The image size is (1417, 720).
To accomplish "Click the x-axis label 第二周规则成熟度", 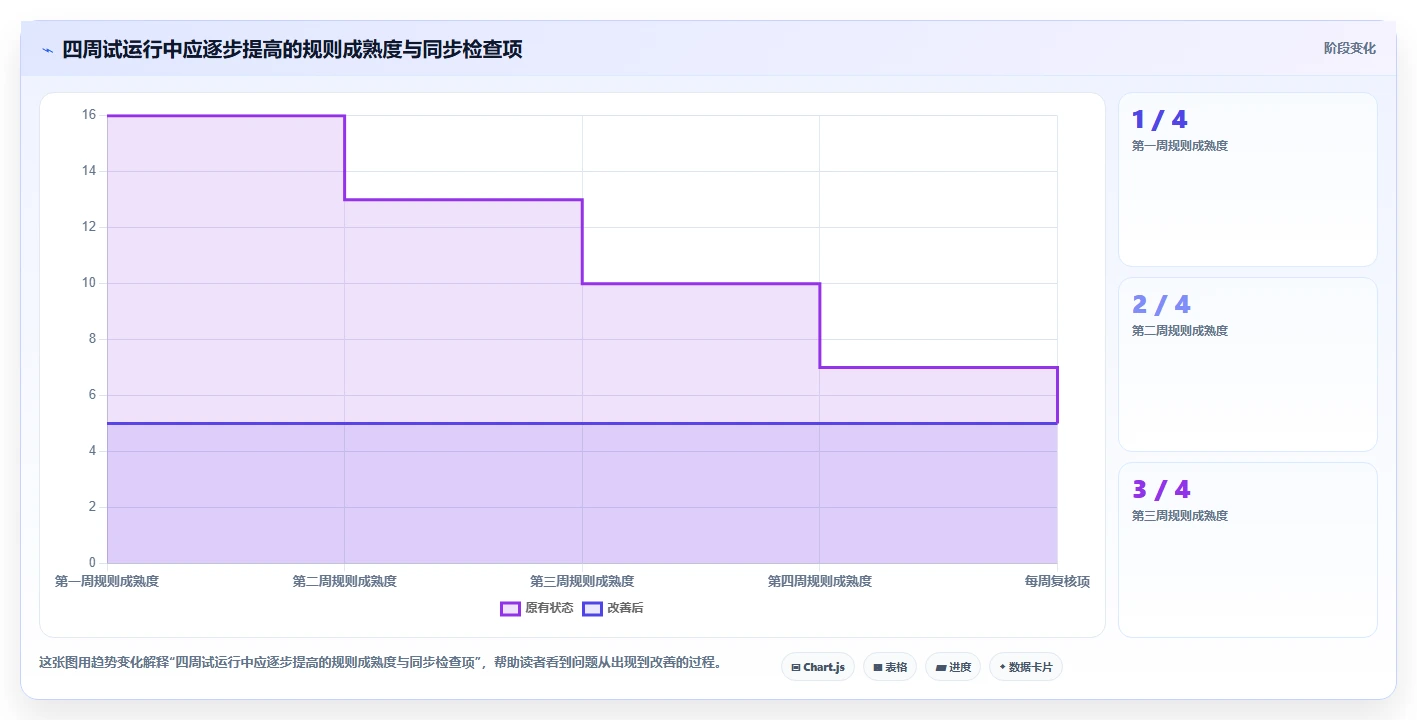I will (x=344, y=581).
